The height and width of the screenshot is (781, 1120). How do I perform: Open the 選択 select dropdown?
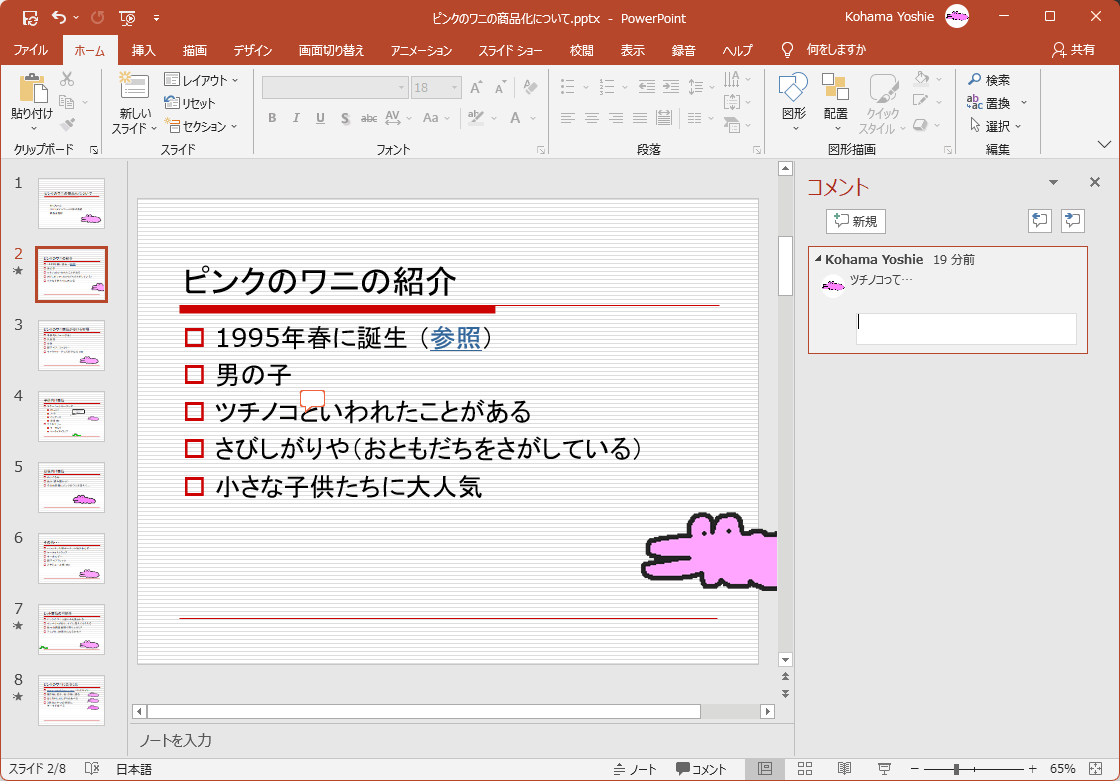996,126
